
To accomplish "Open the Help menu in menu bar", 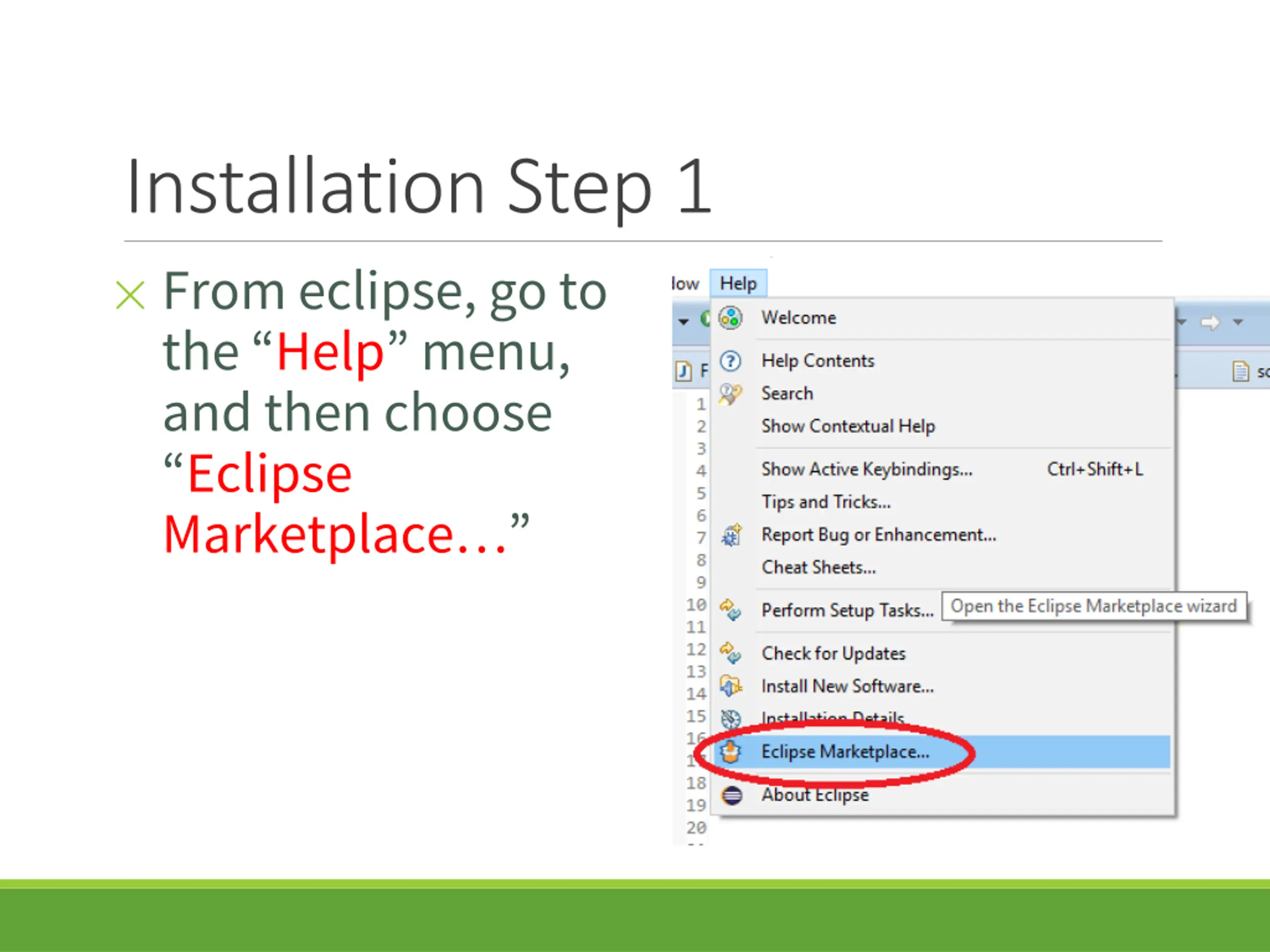I will pyautogui.click(x=738, y=284).
